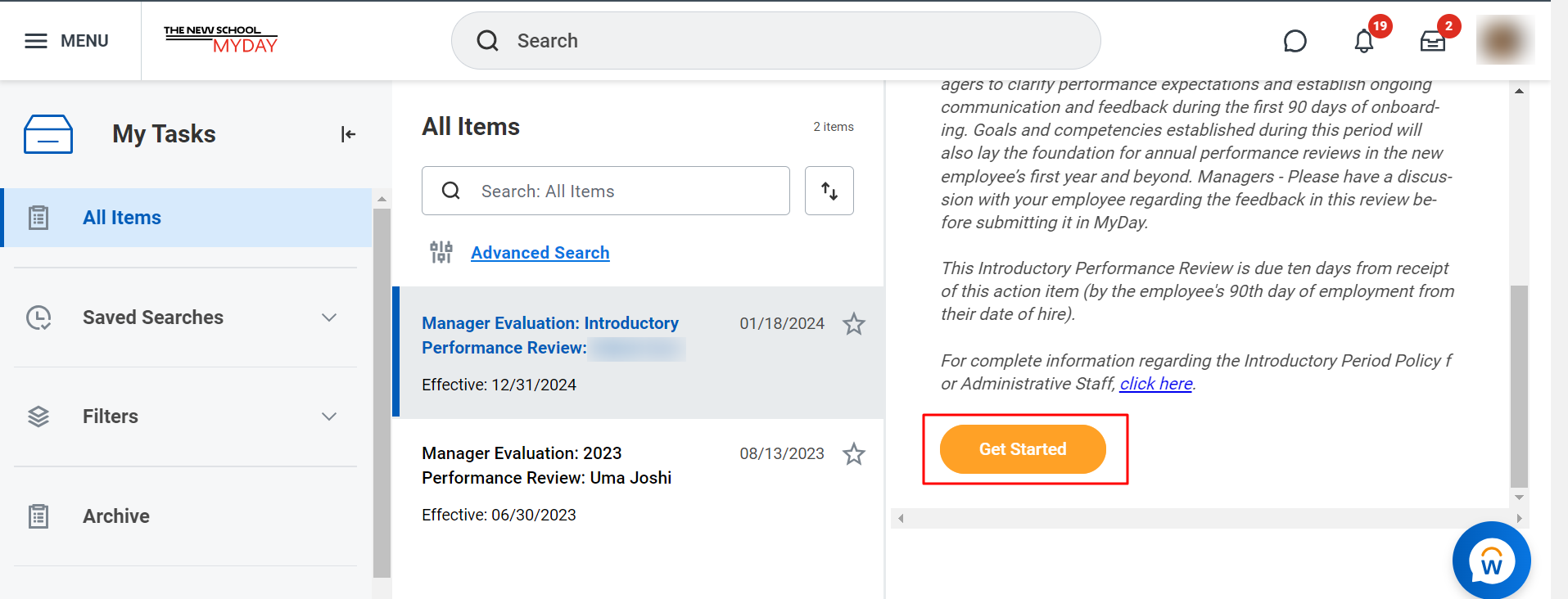Click the Get Started button

pyautogui.click(x=1023, y=449)
